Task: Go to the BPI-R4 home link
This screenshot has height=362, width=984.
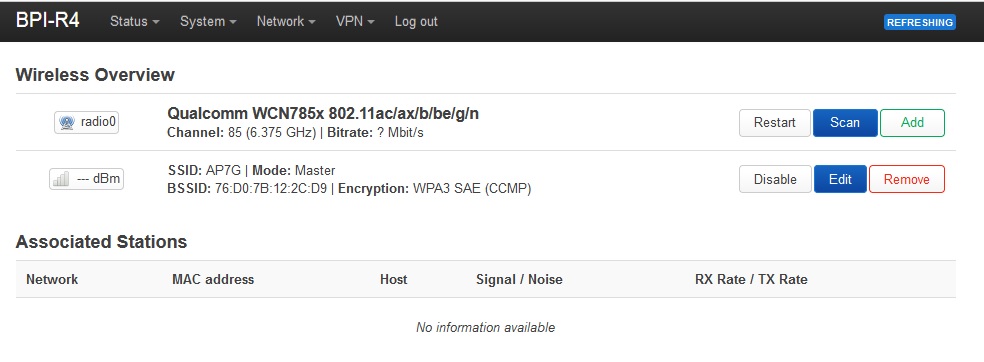Action: click(x=48, y=21)
